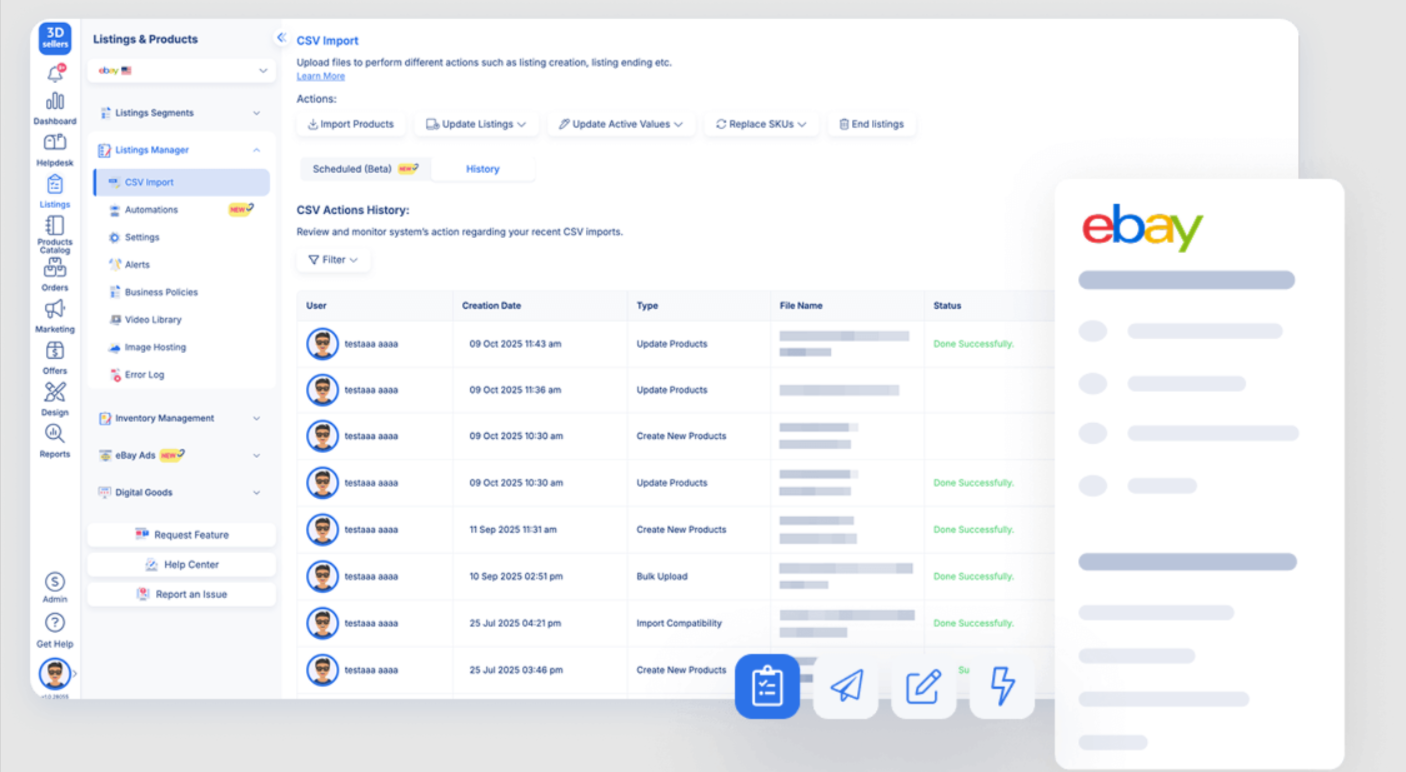Open the eBay marketplace selector

pyautogui.click(x=181, y=71)
